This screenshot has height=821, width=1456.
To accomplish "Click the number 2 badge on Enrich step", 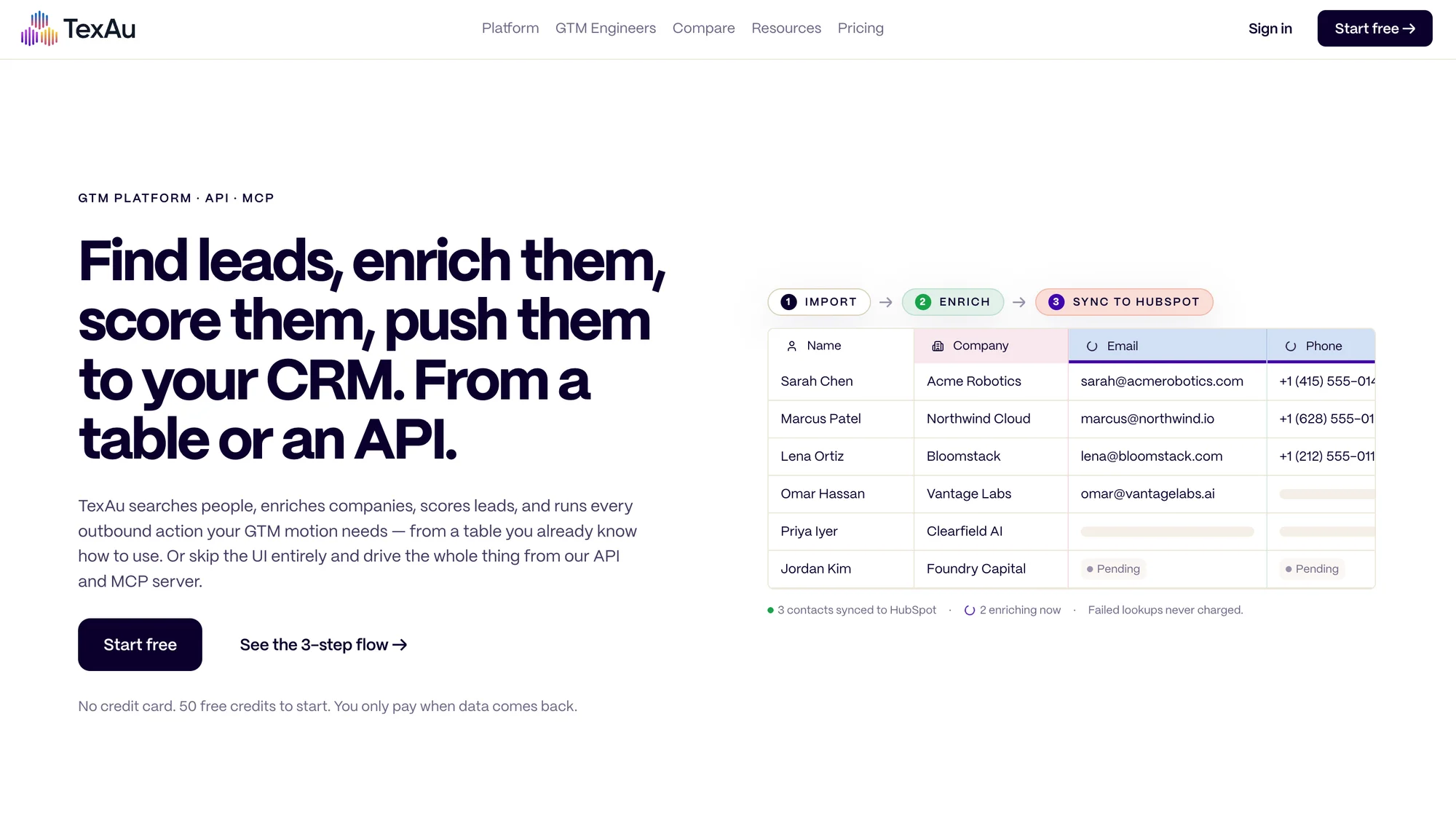I will click(x=922, y=302).
